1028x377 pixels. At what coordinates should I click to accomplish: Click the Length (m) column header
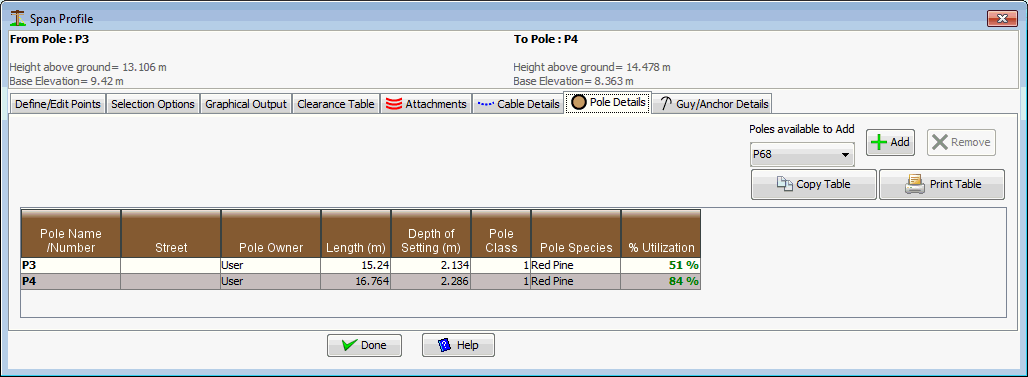tap(356, 233)
